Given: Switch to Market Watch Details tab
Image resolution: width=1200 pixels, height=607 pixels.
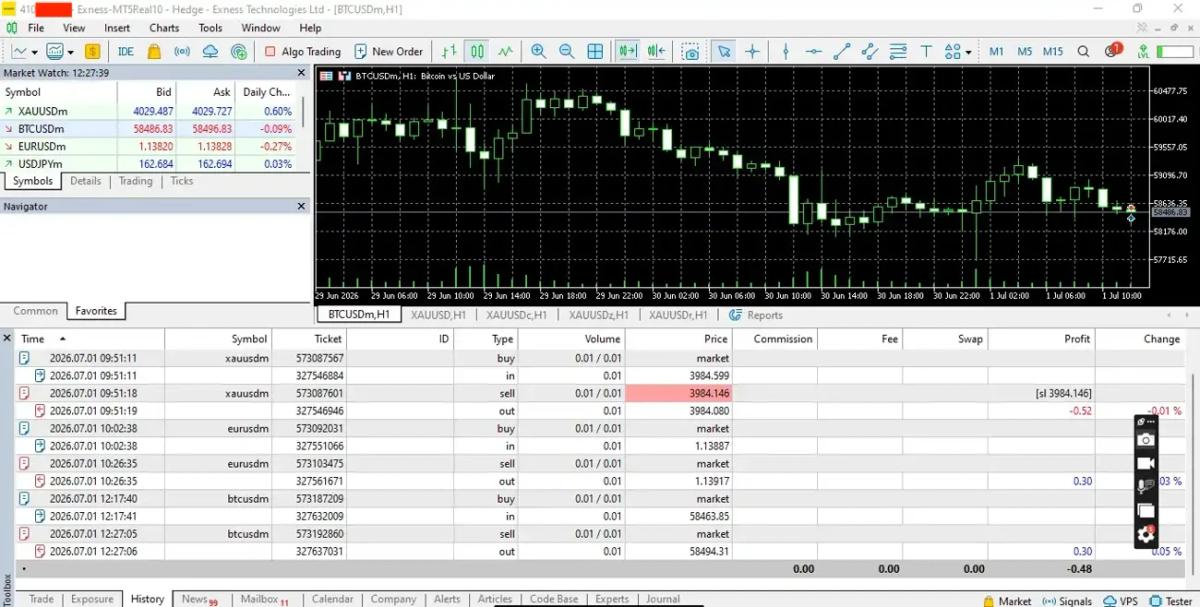Looking at the screenshot, I should tap(85, 181).
